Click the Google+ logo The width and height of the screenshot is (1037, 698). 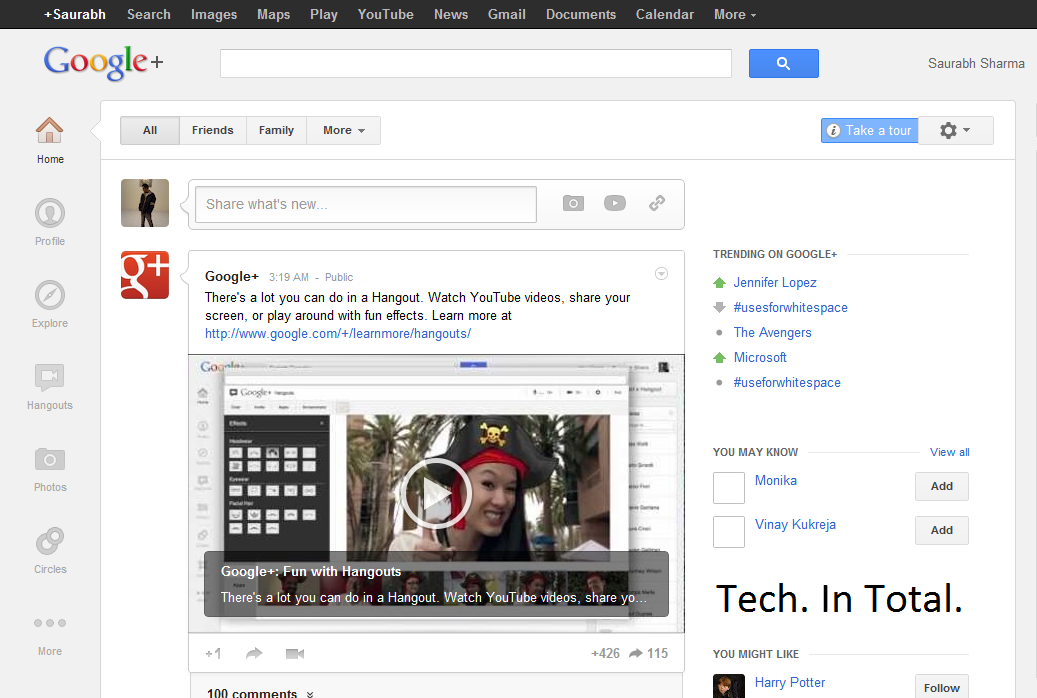[103, 63]
